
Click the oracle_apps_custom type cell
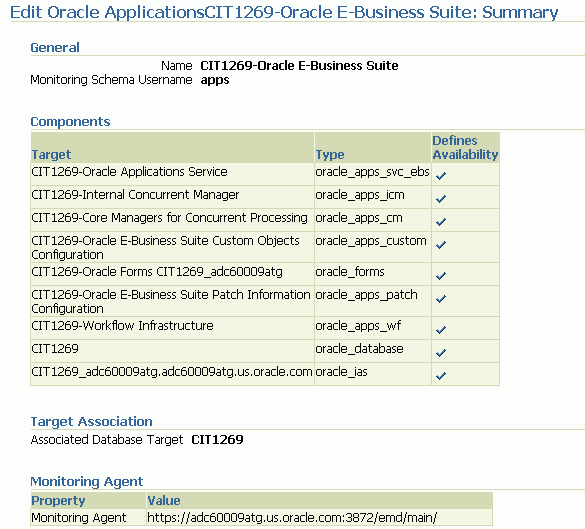point(373,247)
